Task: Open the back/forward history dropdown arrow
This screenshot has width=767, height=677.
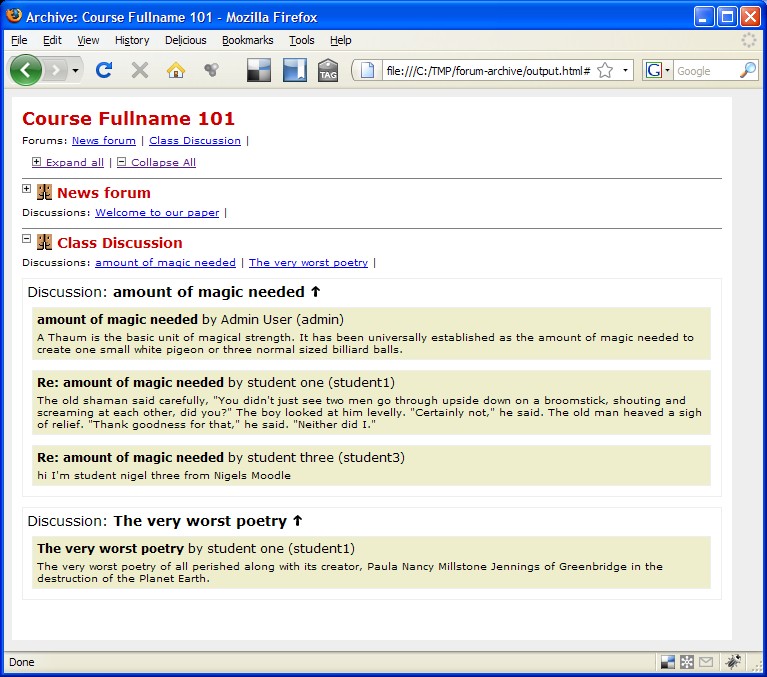Action: pos(75,70)
